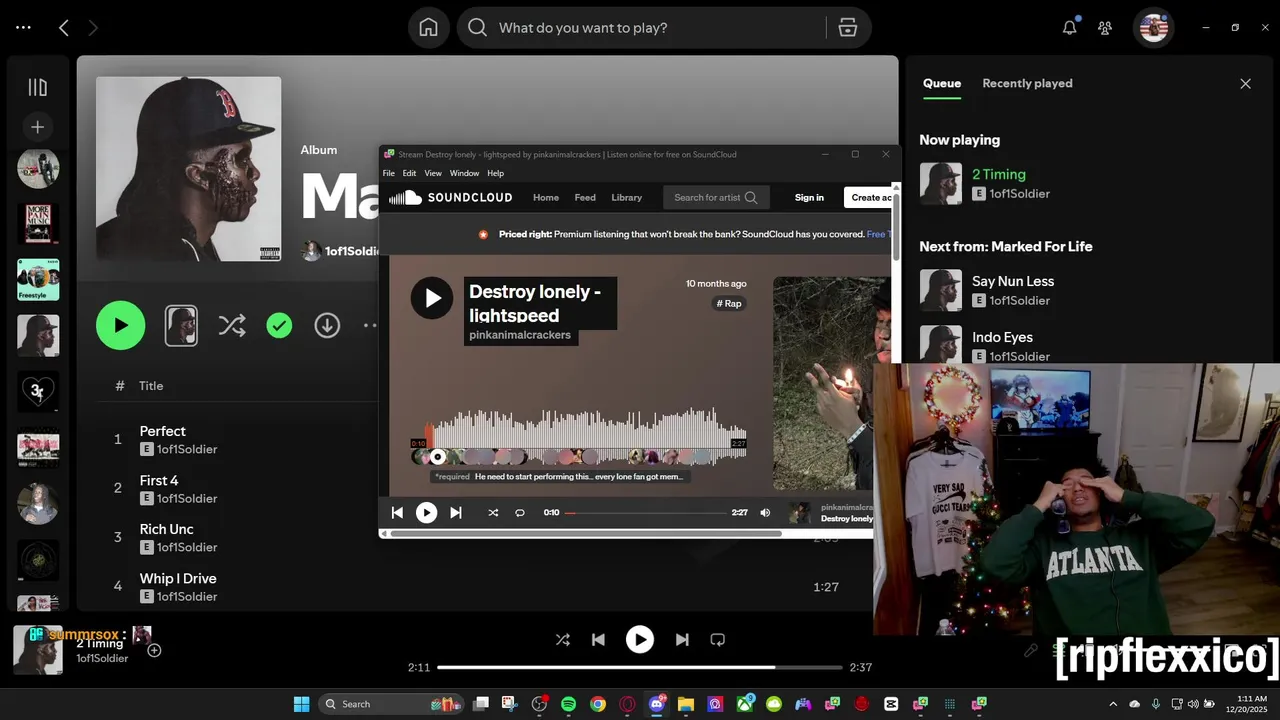The image size is (1280, 720).
Task: Seek on Spotify playback progress bar
Action: pos(640,667)
